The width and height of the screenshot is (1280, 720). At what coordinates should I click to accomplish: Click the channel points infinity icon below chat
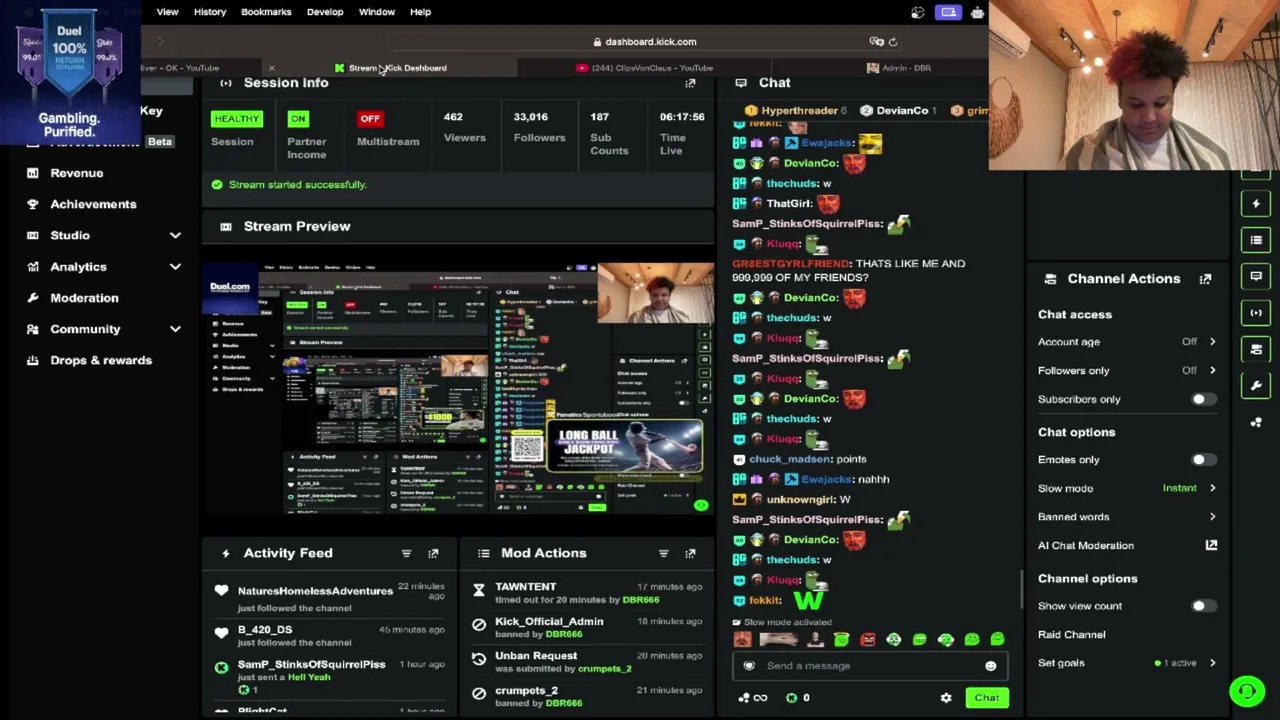(x=760, y=698)
